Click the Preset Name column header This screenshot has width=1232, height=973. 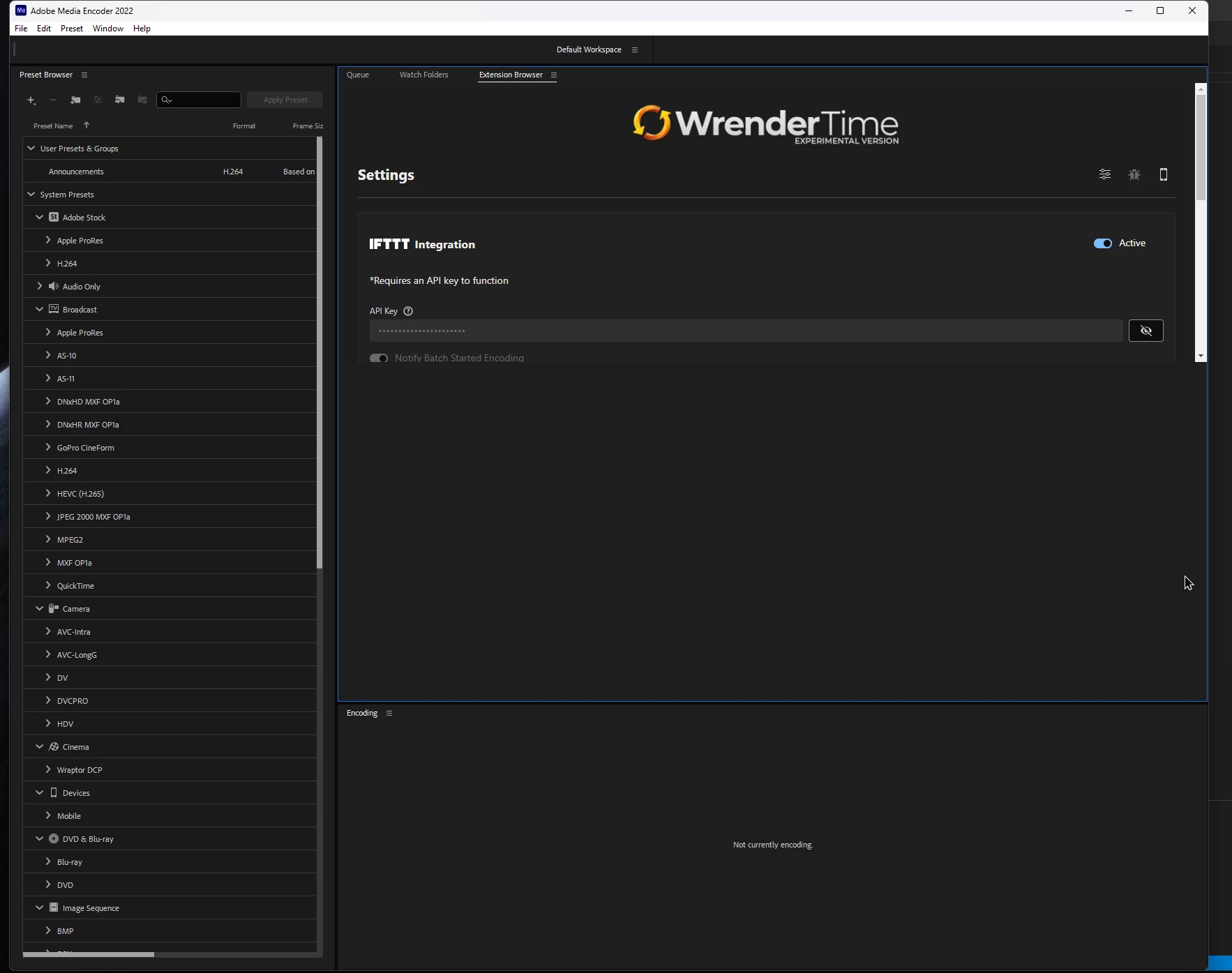click(53, 126)
